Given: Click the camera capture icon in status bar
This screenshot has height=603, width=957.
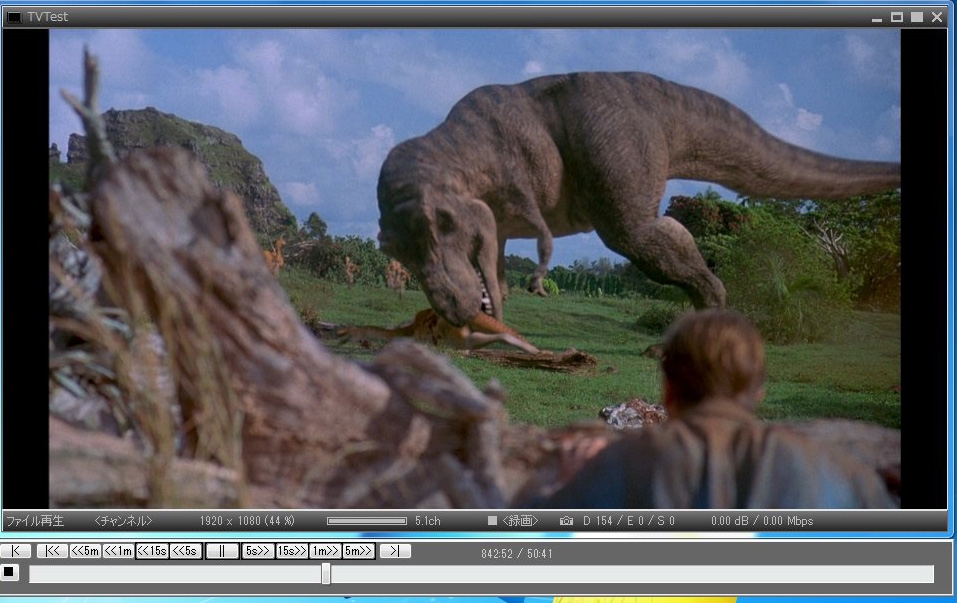Looking at the screenshot, I should pyautogui.click(x=566, y=521).
